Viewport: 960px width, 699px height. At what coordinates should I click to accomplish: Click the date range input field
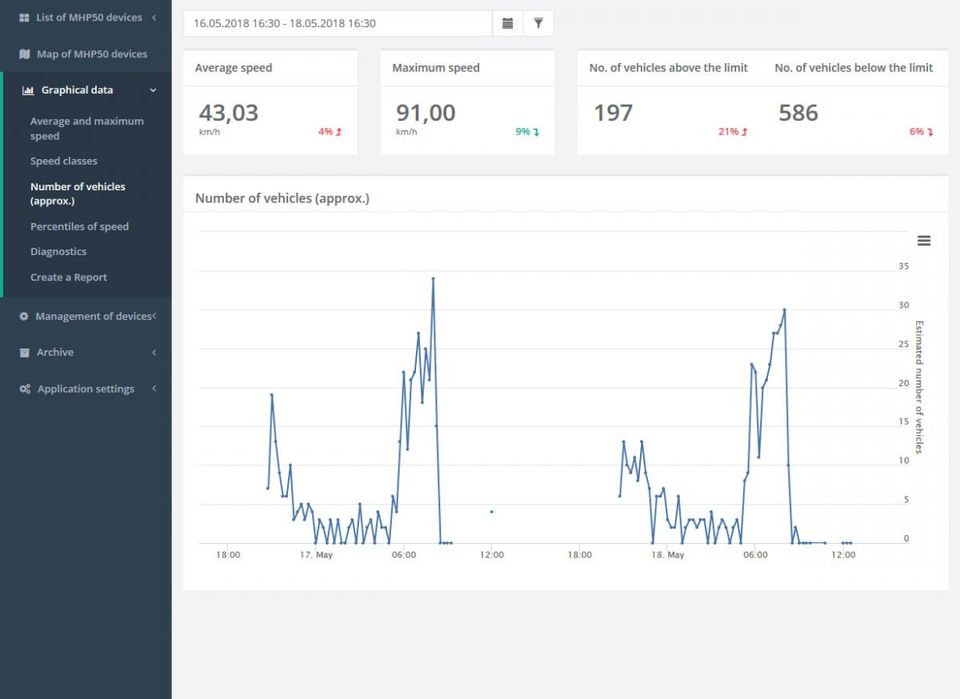point(338,23)
